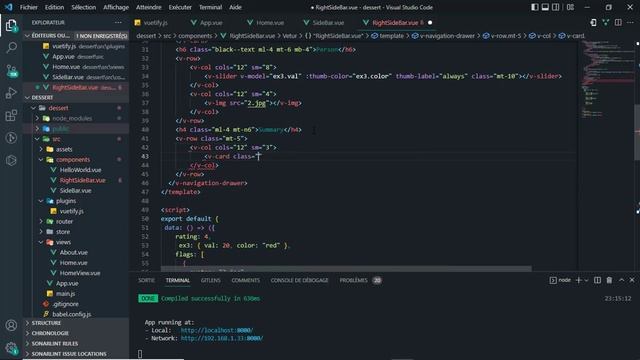Image resolution: width=640 pixels, height=360 pixels.
Task: Click the Explorer more actions ellipsis
Action: [118, 22]
